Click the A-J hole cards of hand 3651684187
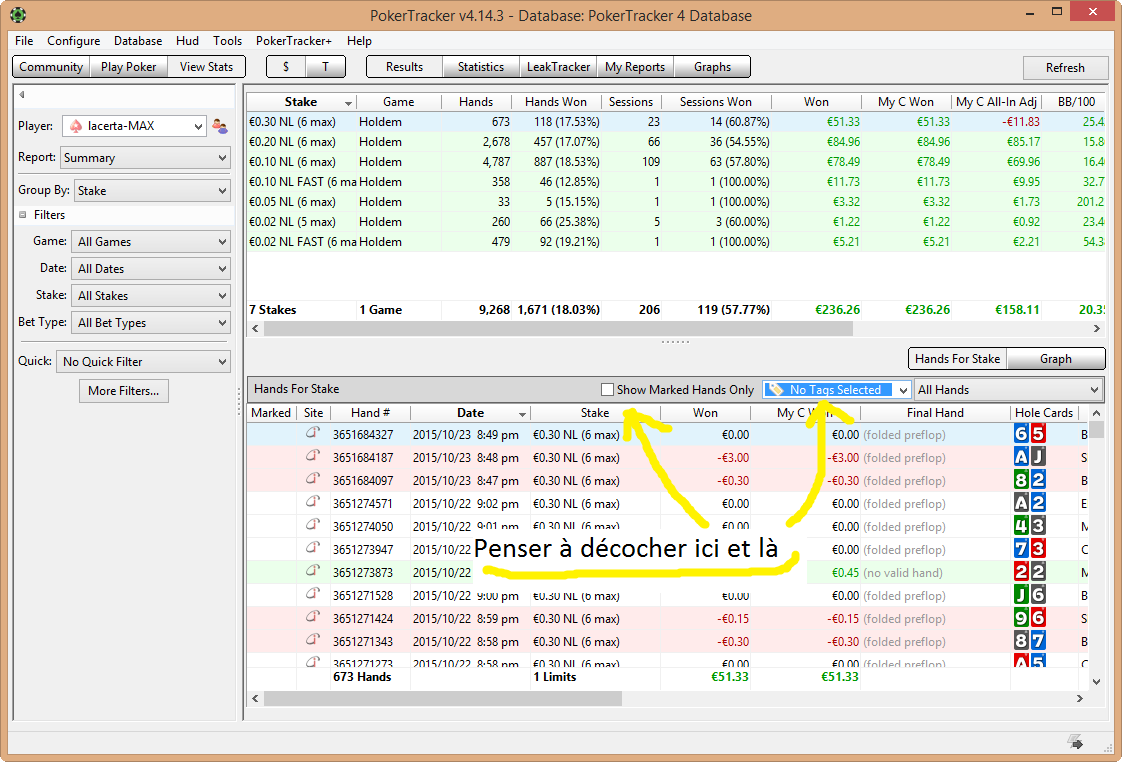Screen dimensions: 1122x762 1030,456
